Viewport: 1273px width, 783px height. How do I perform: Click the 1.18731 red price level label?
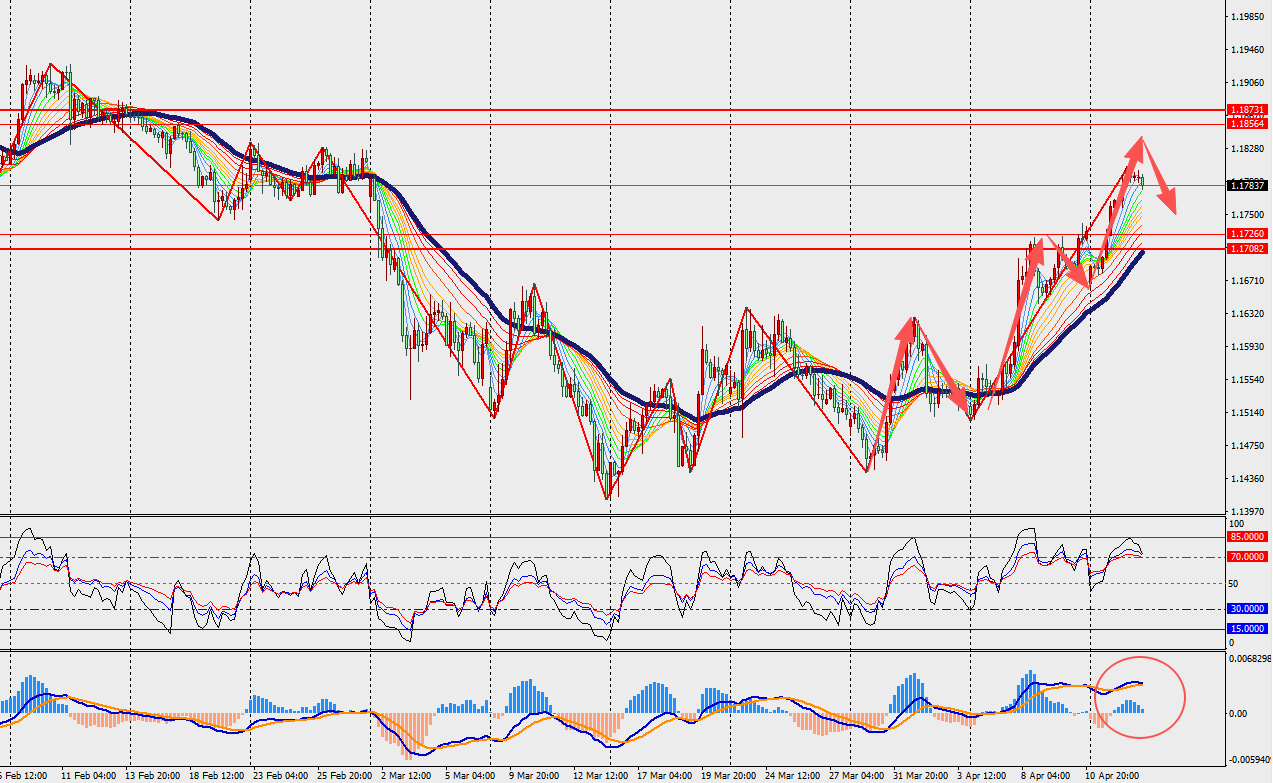point(1250,110)
